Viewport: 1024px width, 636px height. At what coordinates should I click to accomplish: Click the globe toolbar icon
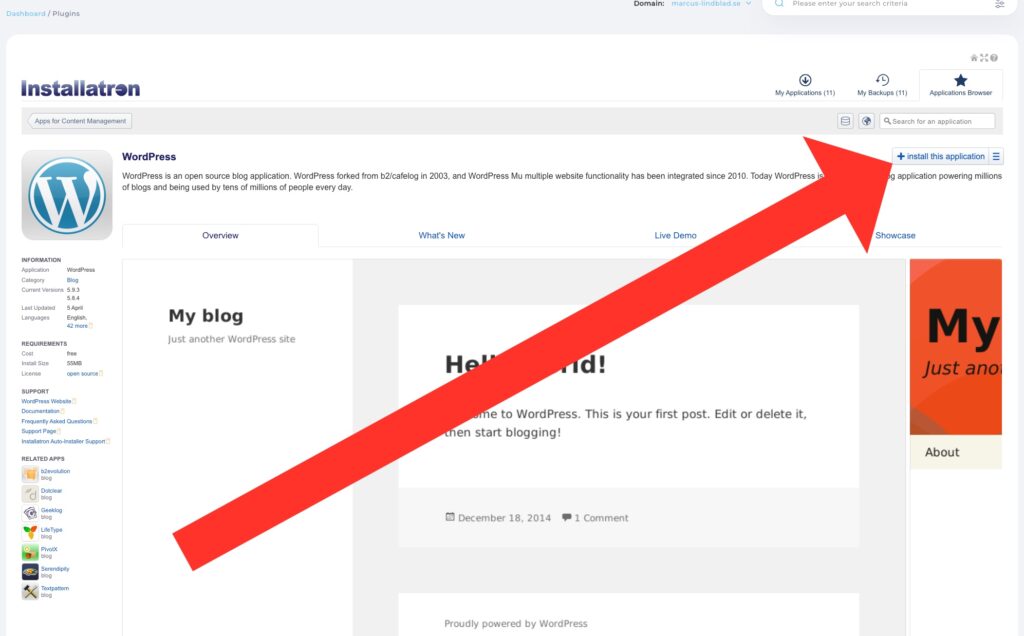[866, 121]
